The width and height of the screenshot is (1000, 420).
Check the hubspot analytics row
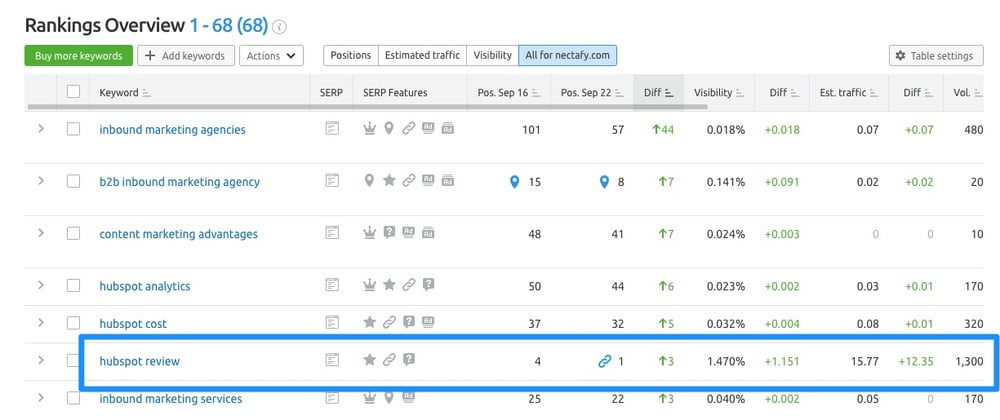[73, 286]
